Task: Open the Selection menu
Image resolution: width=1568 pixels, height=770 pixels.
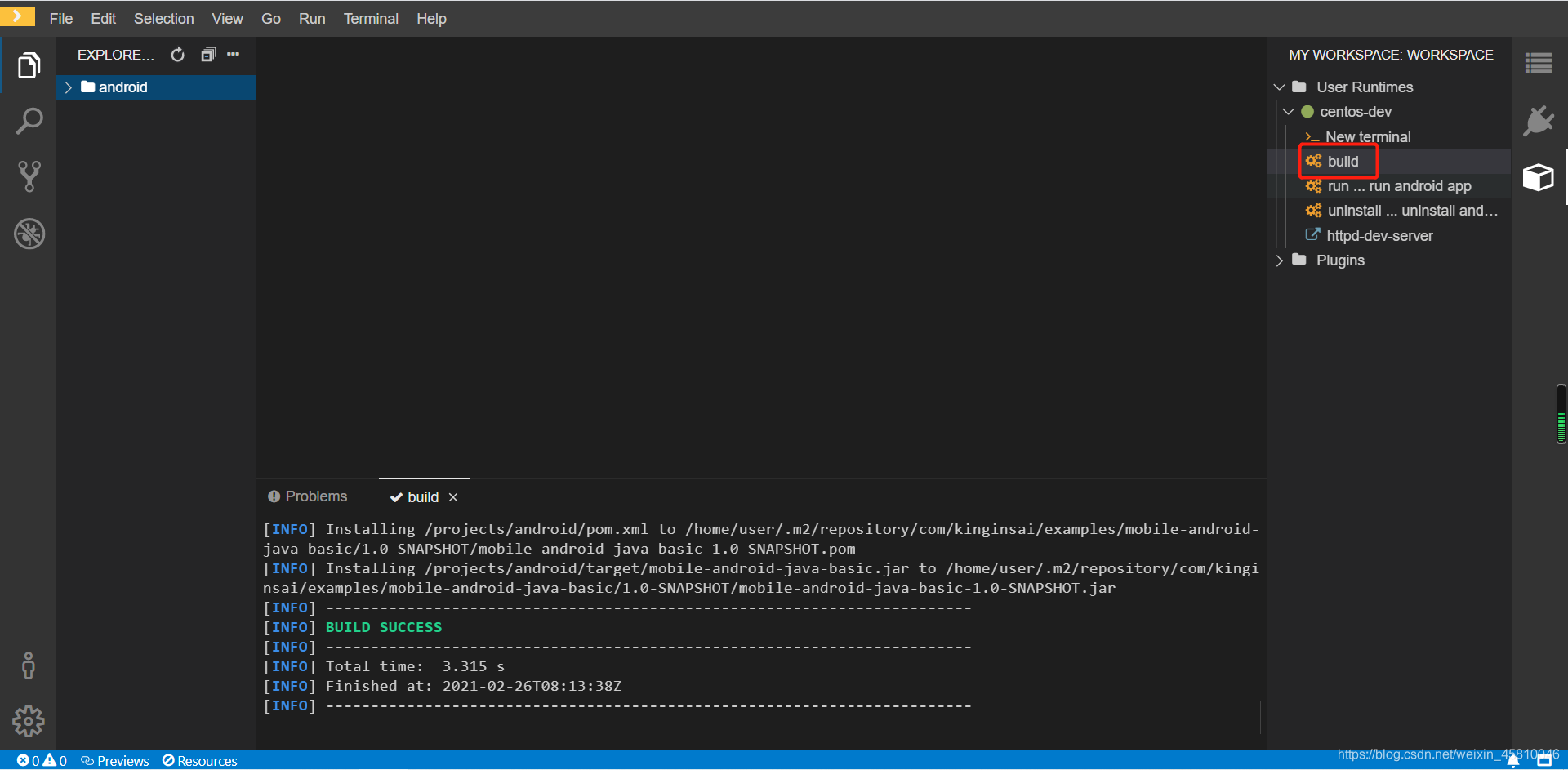Action: (x=164, y=18)
